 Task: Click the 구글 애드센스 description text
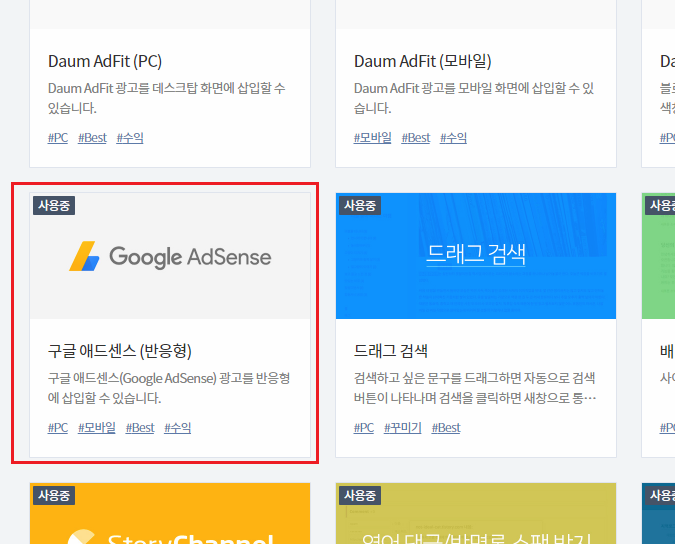coord(169,388)
